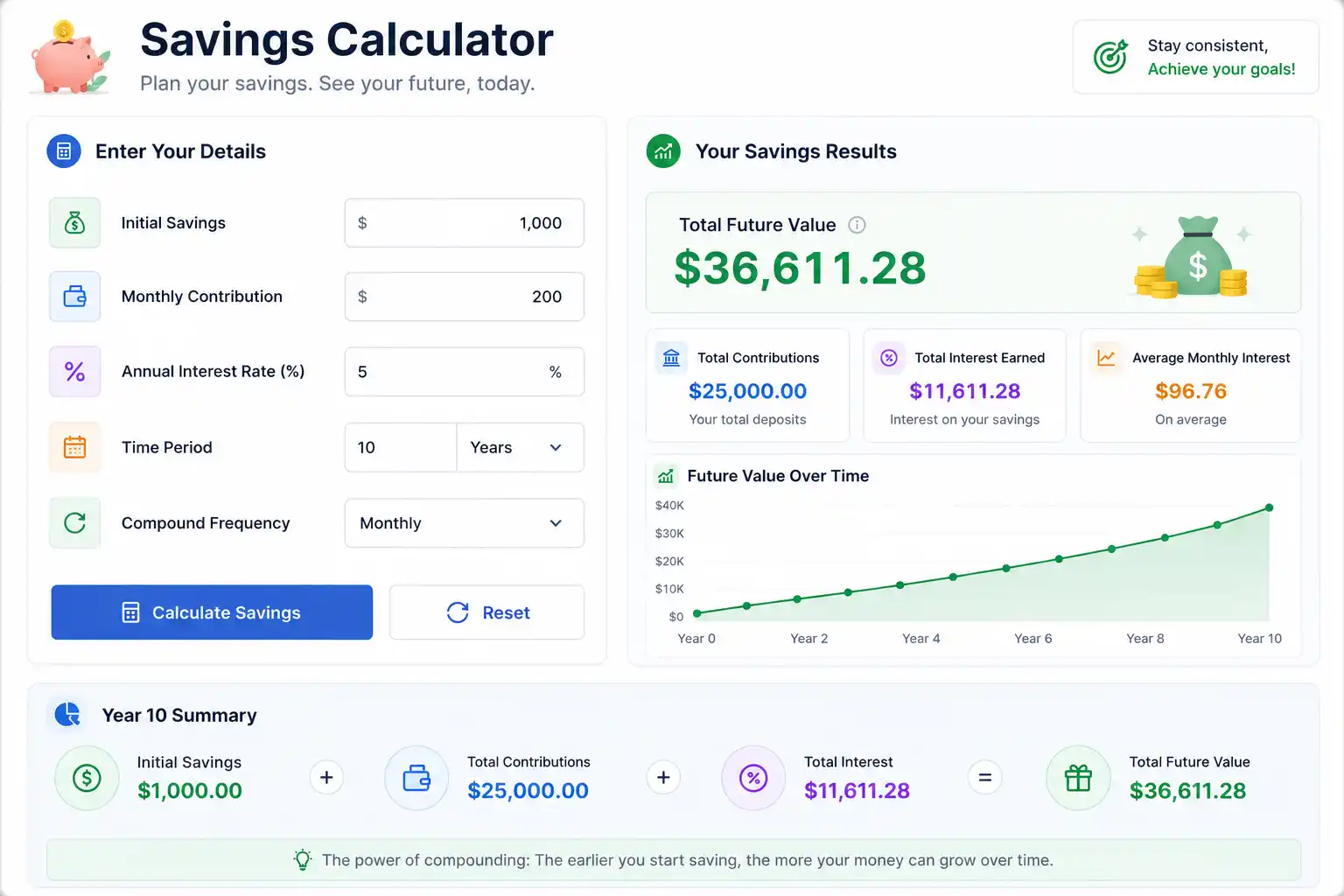The width and height of the screenshot is (1344, 896).
Task: Click the Calculate Savings button
Action: (x=212, y=612)
